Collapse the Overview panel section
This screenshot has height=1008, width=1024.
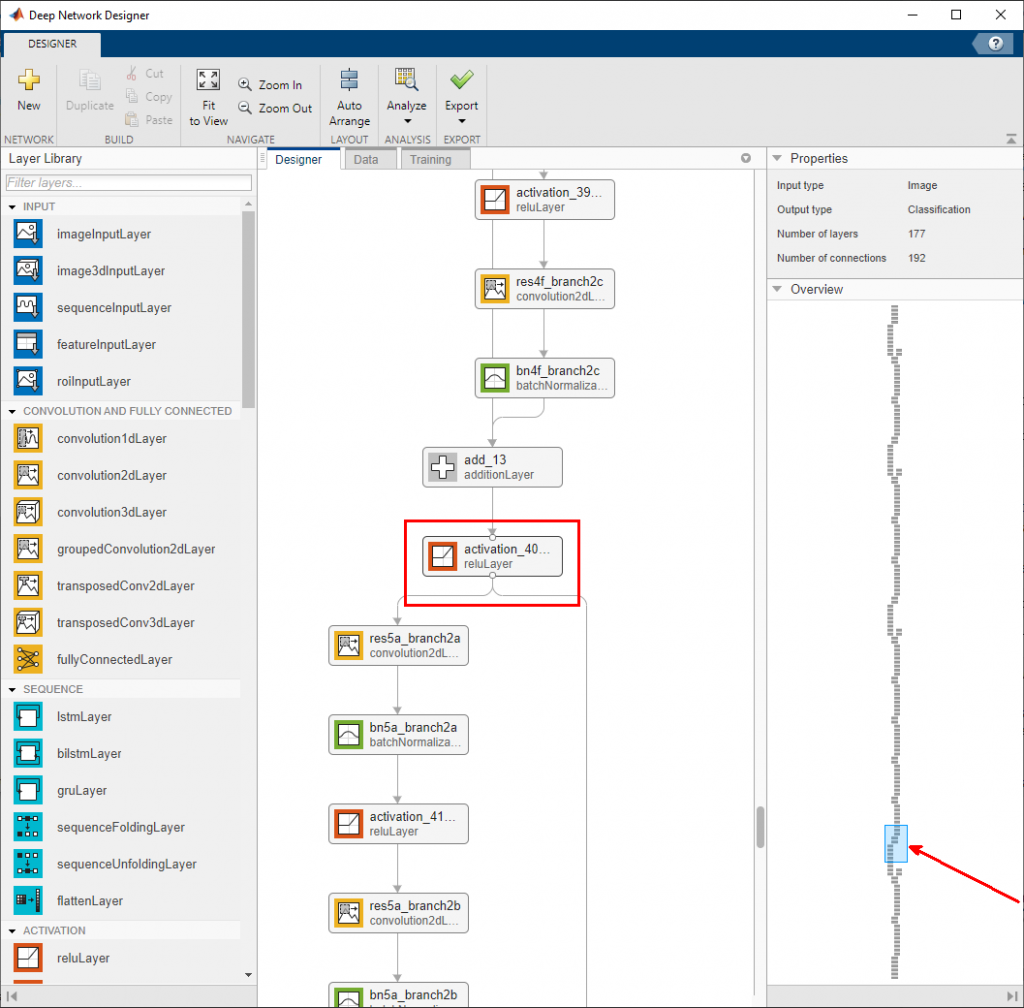778,290
